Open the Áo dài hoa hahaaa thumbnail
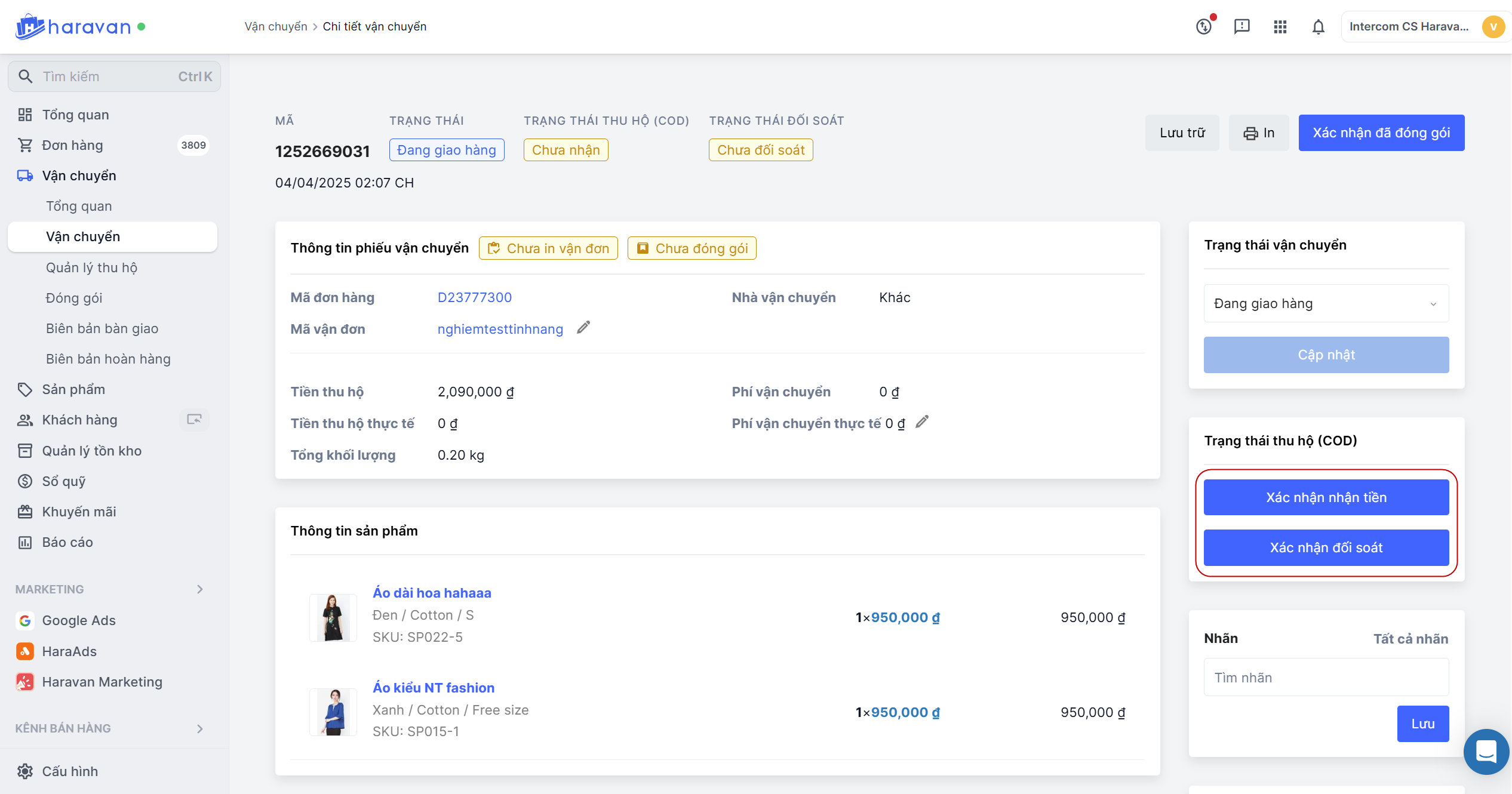 333,617
